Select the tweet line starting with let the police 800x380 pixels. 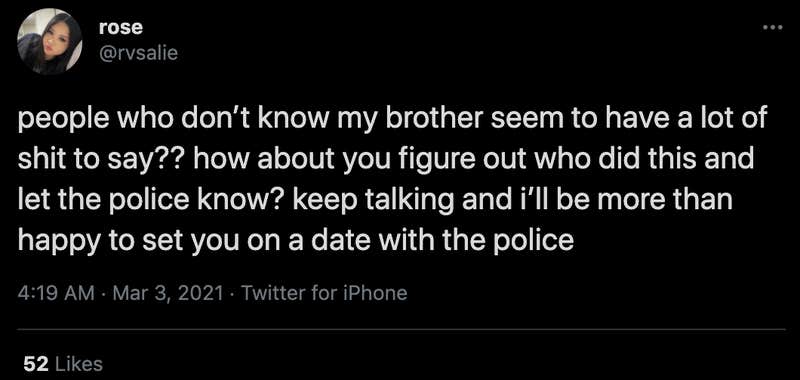(x=375, y=199)
